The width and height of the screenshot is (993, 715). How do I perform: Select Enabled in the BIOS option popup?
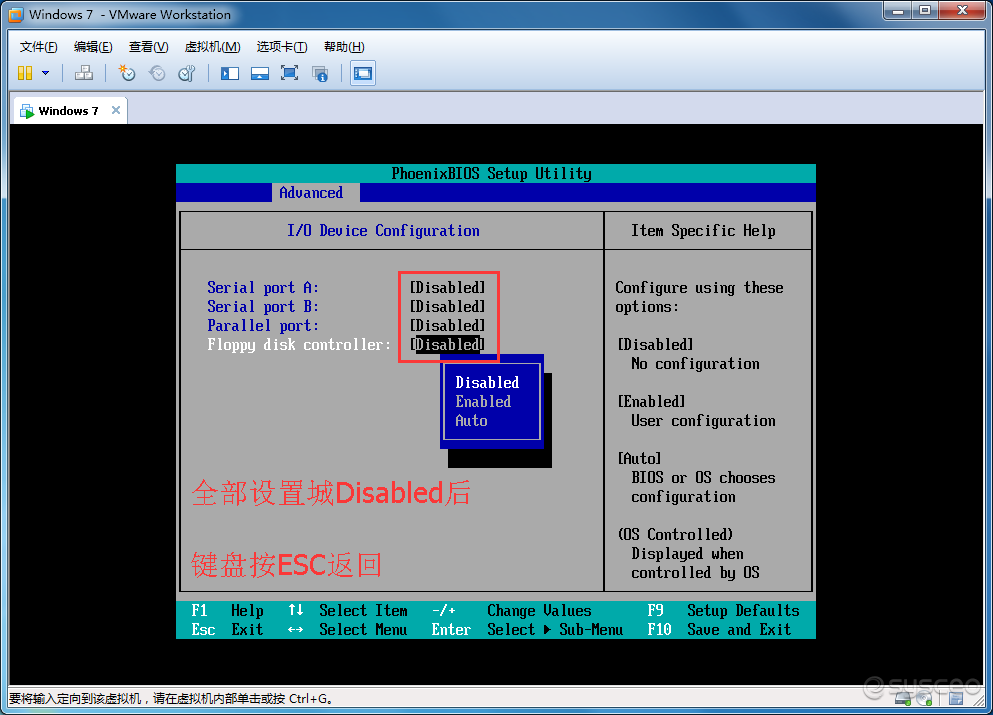coord(483,401)
